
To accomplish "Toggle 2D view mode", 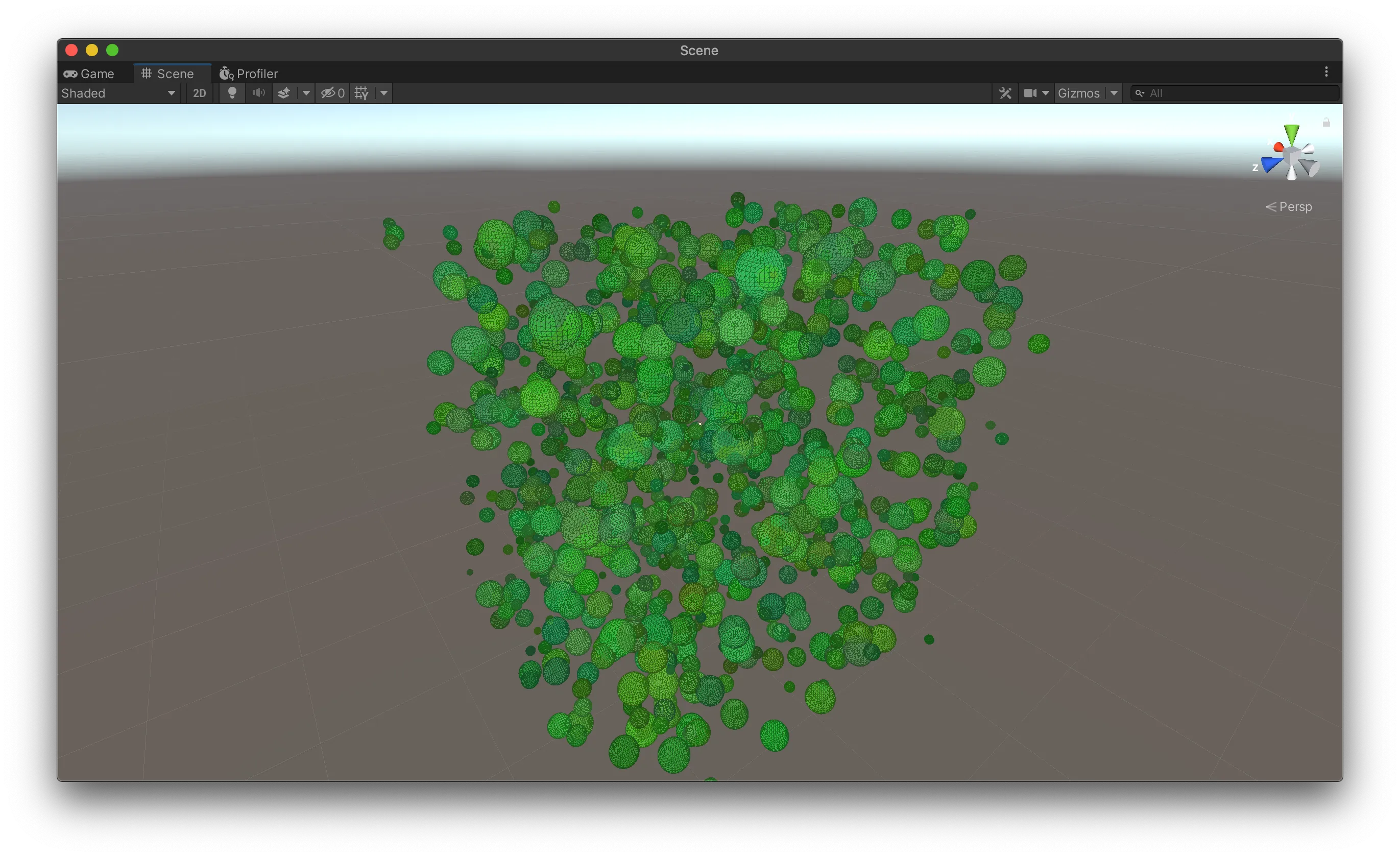I will click(200, 93).
